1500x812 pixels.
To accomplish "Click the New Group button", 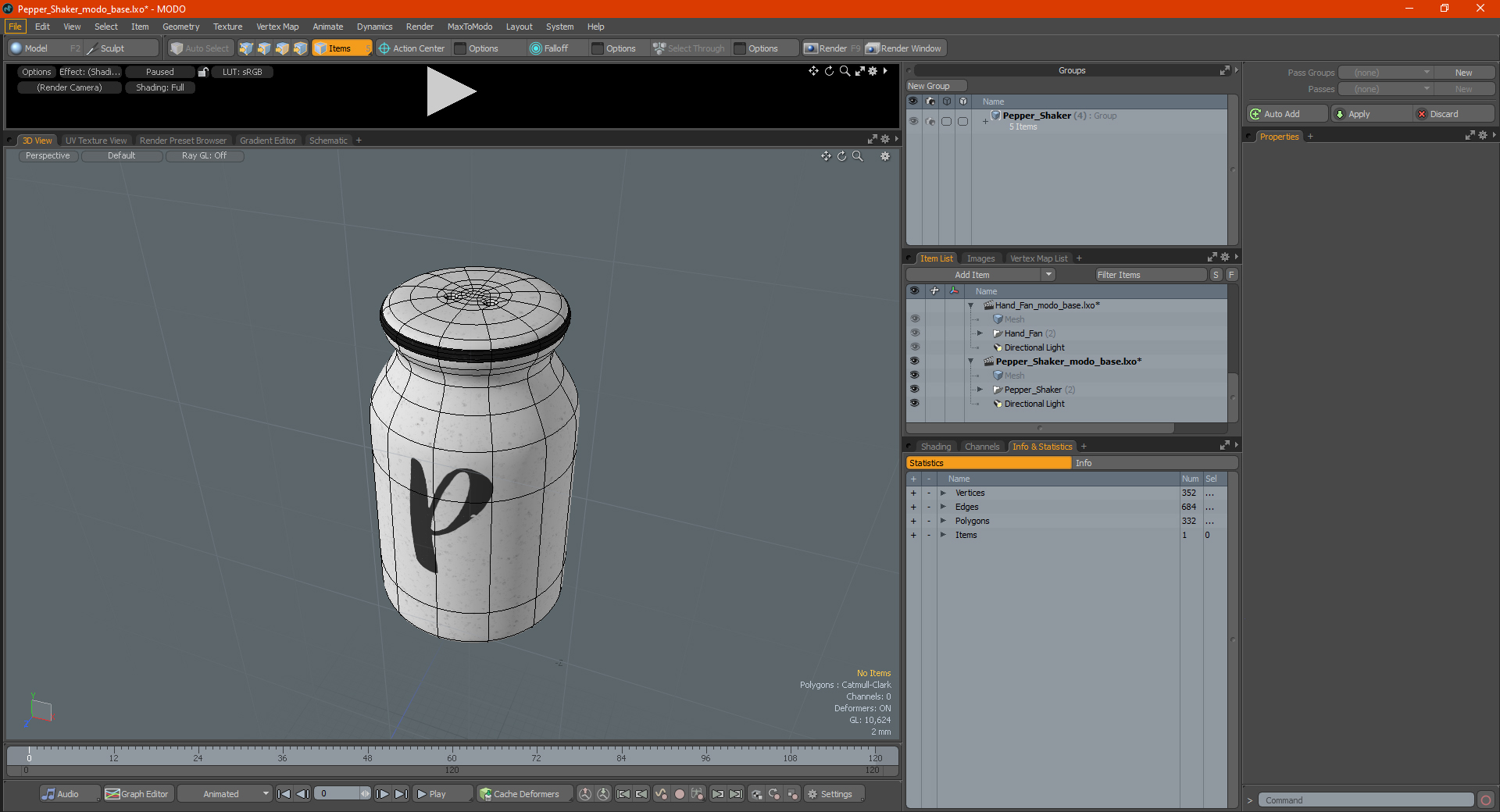I will point(936,86).
